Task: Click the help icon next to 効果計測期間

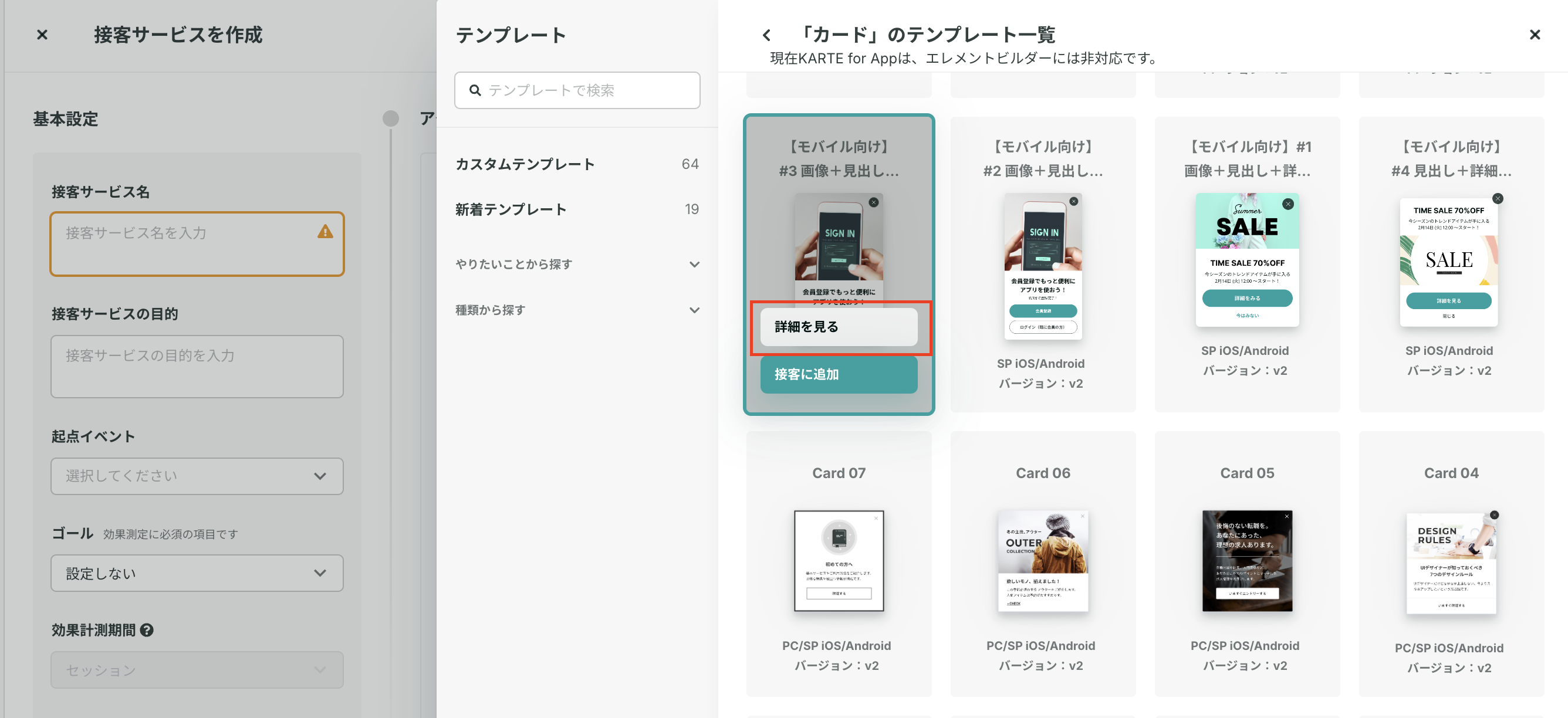Action: click(x=147, y=631)
